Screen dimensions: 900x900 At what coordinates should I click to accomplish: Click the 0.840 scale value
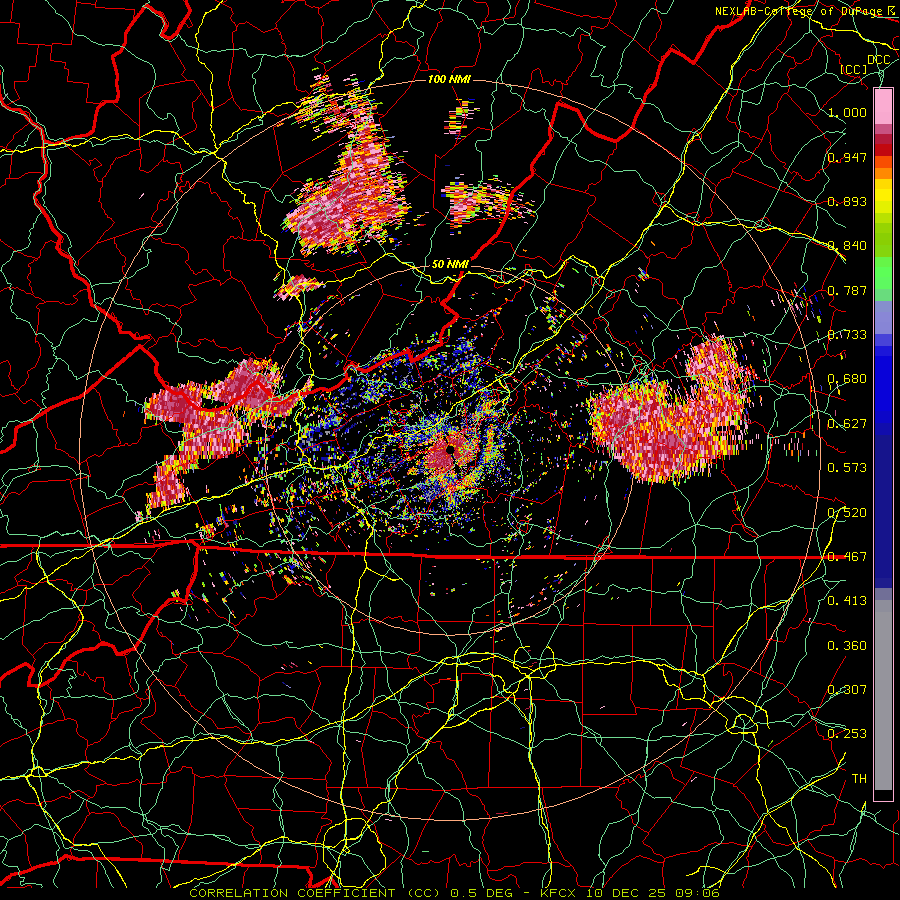[847, 246]
